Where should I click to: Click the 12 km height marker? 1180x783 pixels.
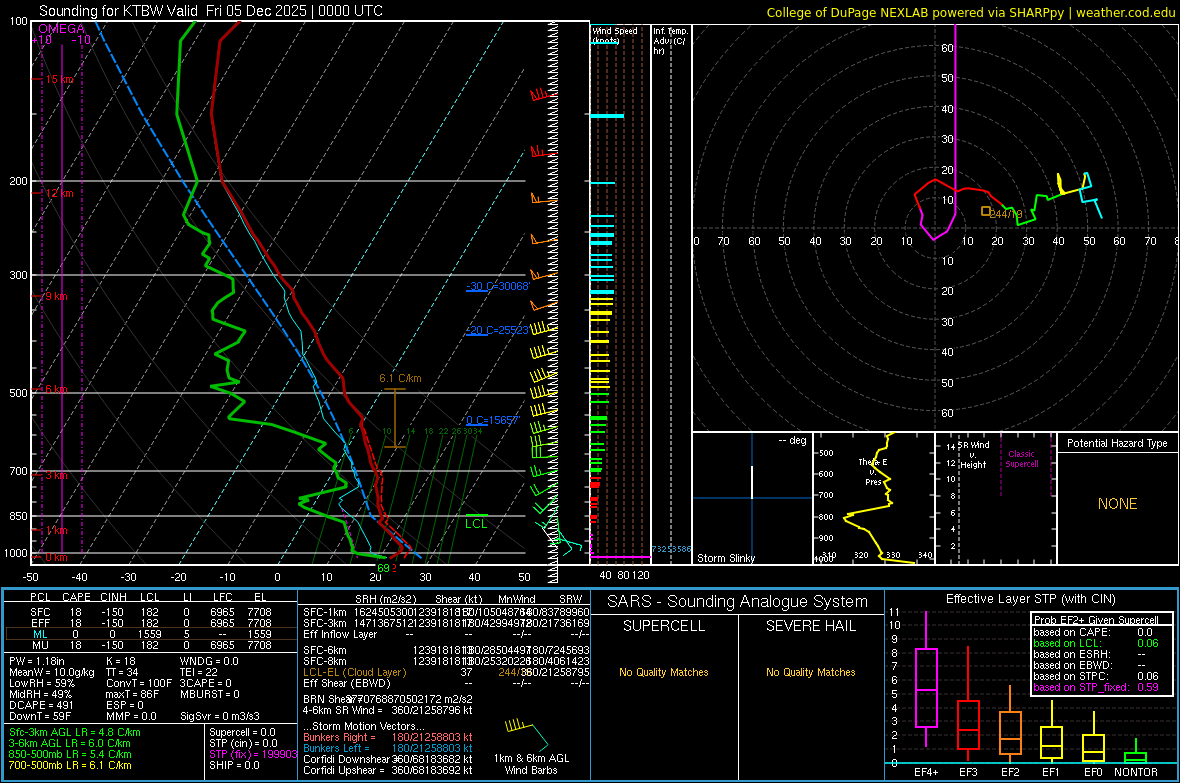(59, 193)
